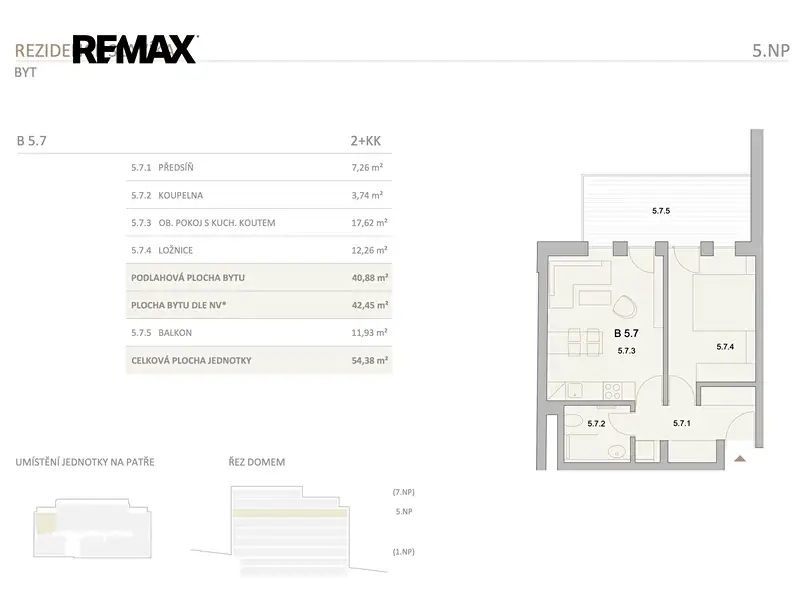
Task: Click the dining table with chairs symbol
Action: pyautogui.click(x=584, y=342)
